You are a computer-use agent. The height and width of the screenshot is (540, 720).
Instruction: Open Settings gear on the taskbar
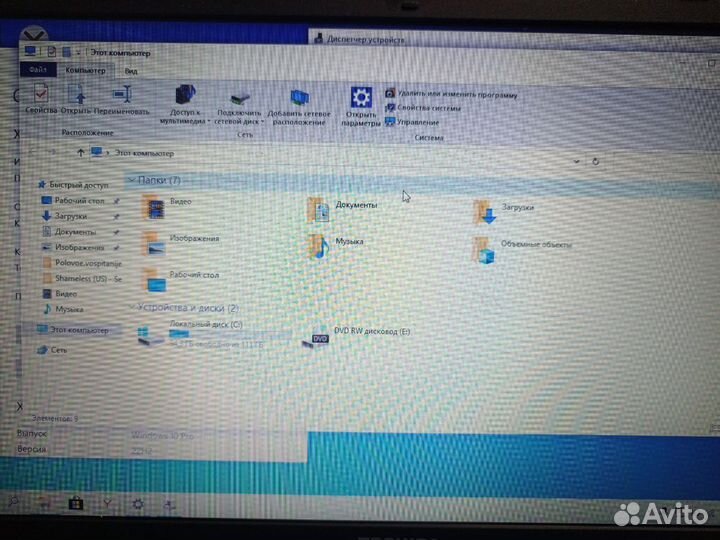point(138,504)
